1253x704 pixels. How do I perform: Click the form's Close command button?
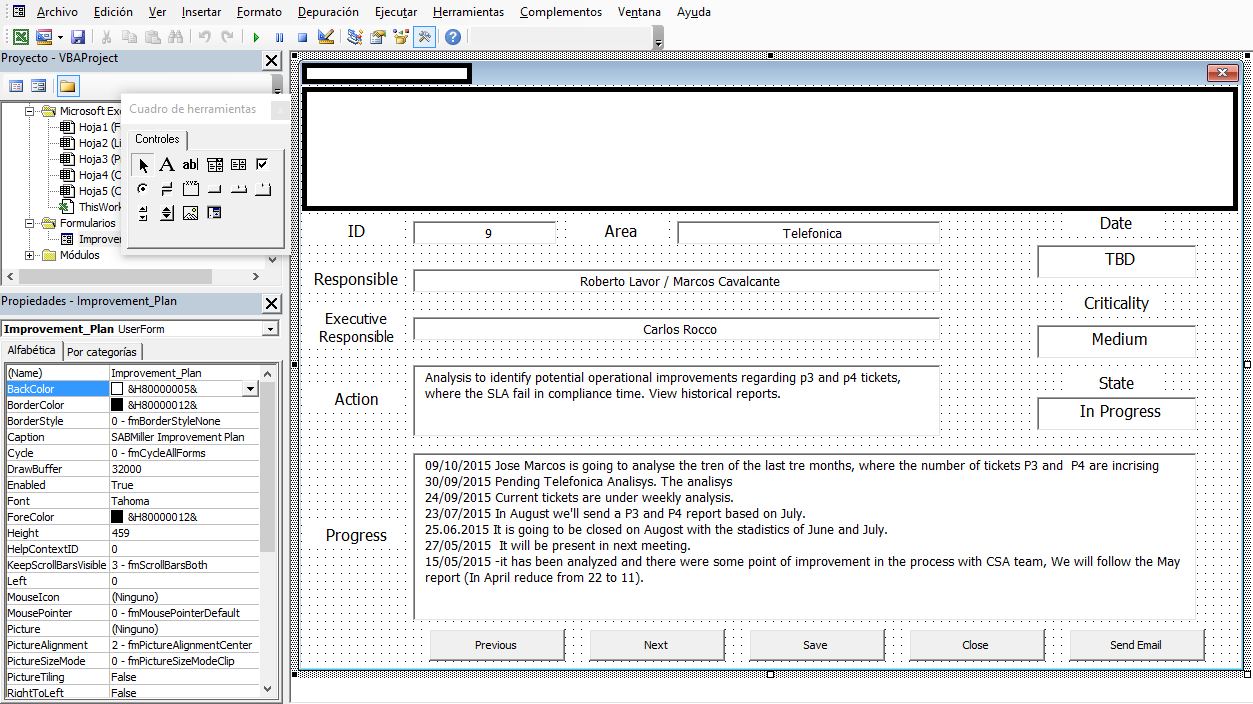pos(977,645)
